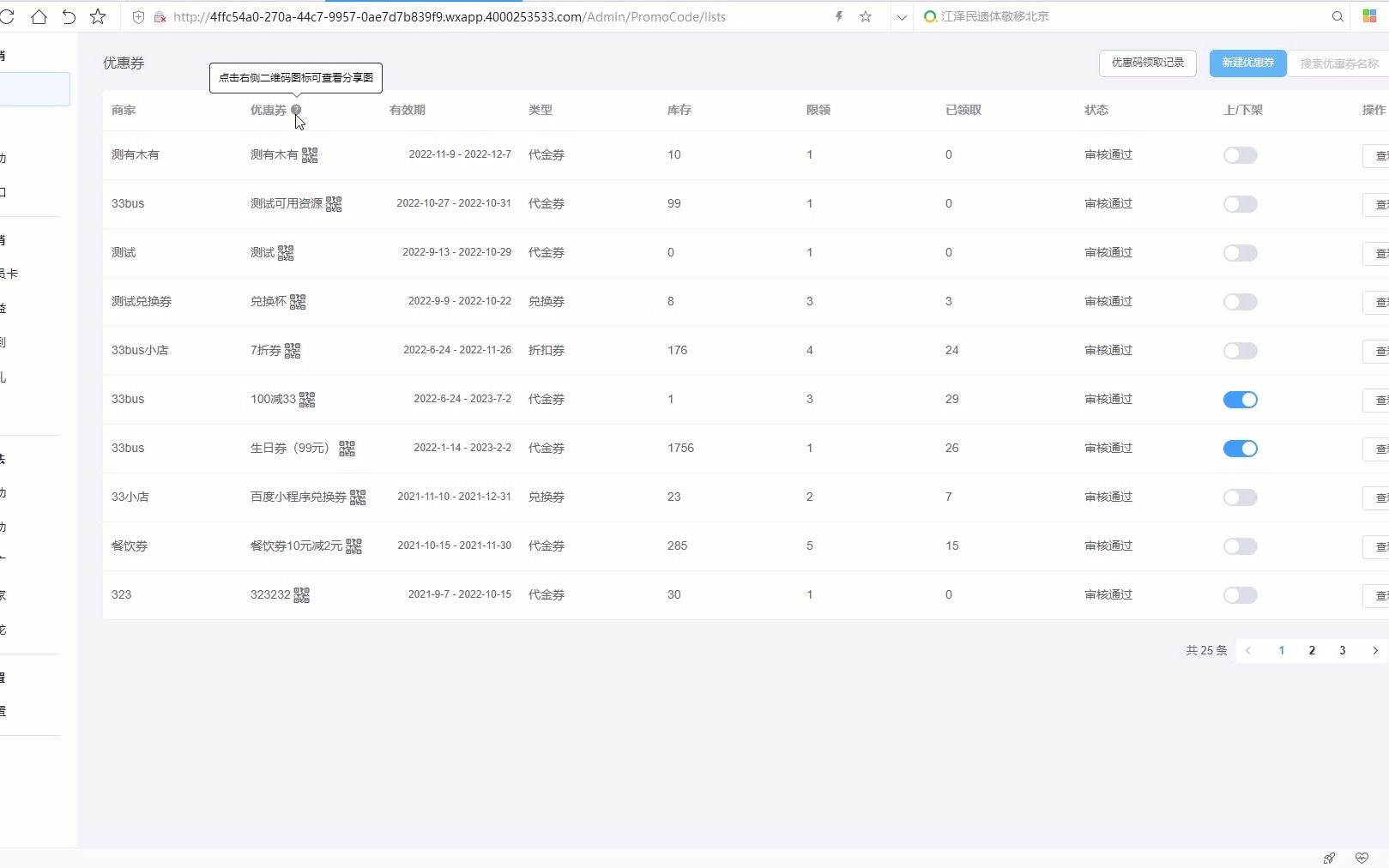This screenshot has height=868, width=1389.
Task: Open colorful apps grid icon
Action: [1369, 16]
